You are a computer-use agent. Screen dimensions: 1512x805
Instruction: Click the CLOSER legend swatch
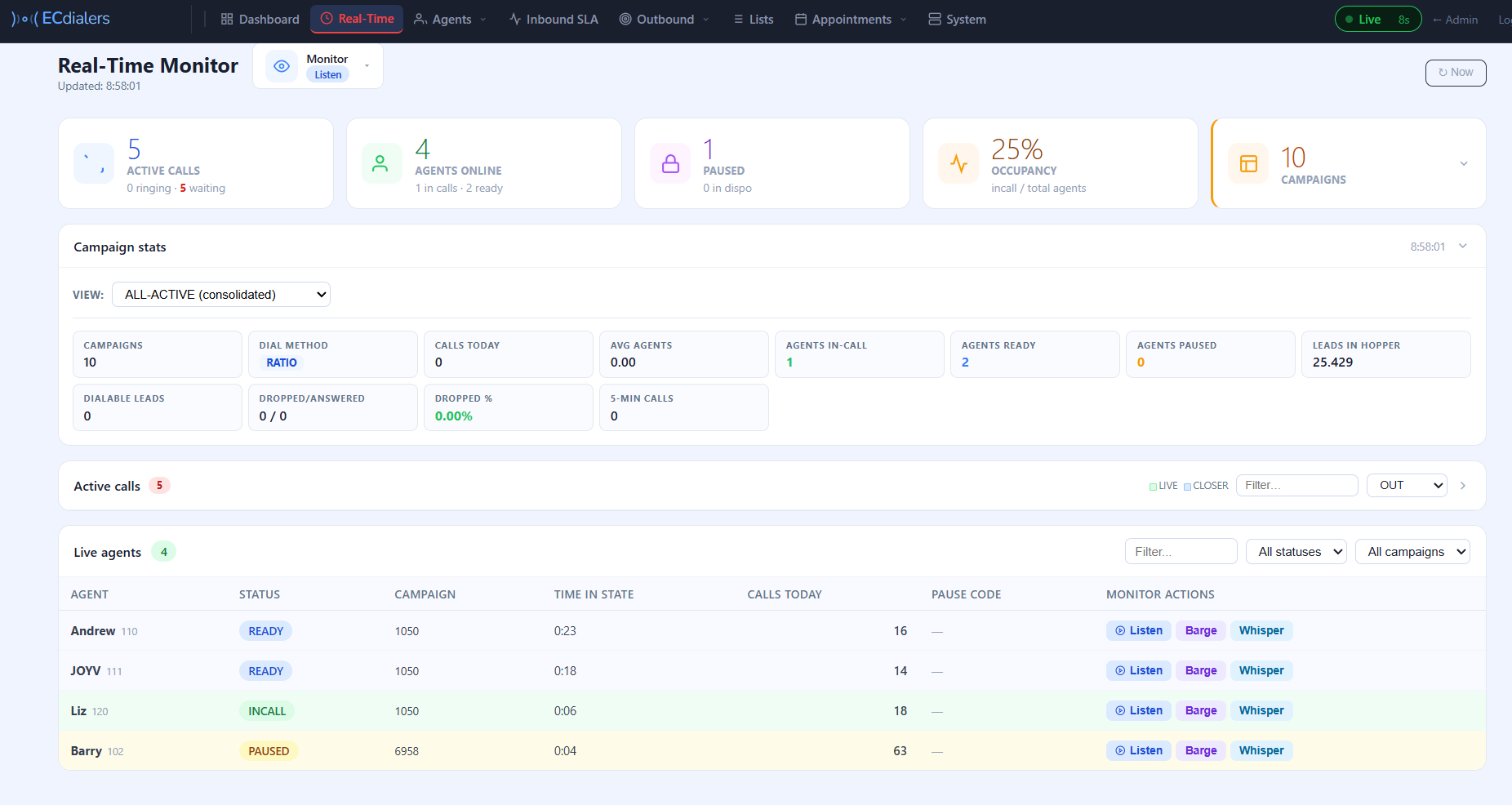pos(1188,487)
